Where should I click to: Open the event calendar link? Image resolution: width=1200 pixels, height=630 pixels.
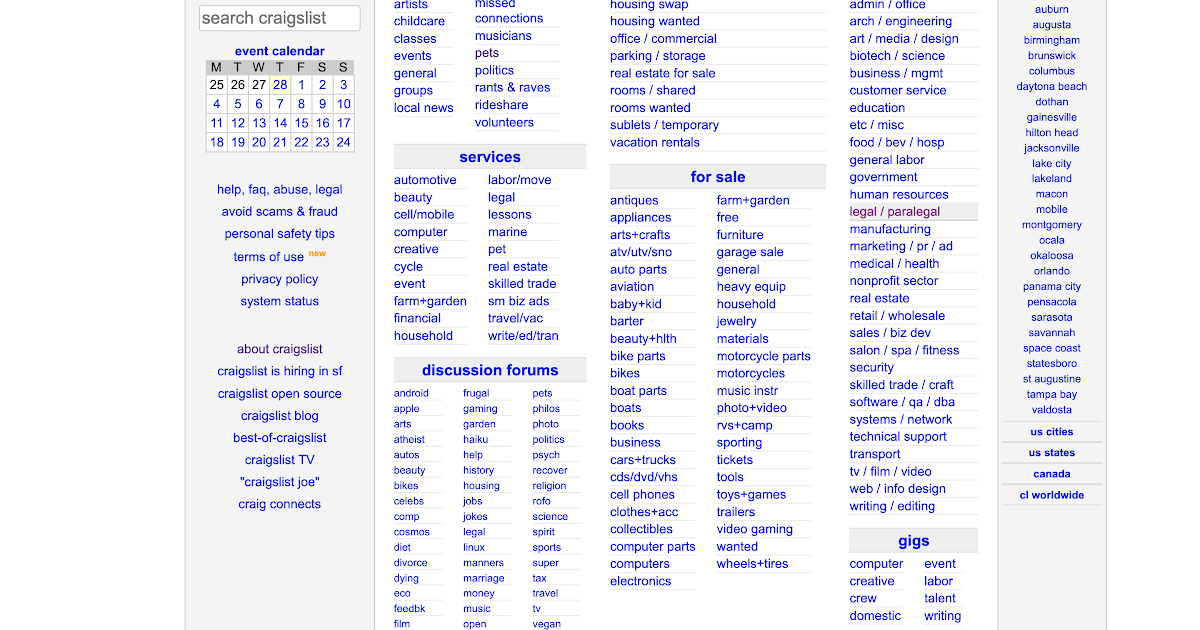click(x=280, y=51)
